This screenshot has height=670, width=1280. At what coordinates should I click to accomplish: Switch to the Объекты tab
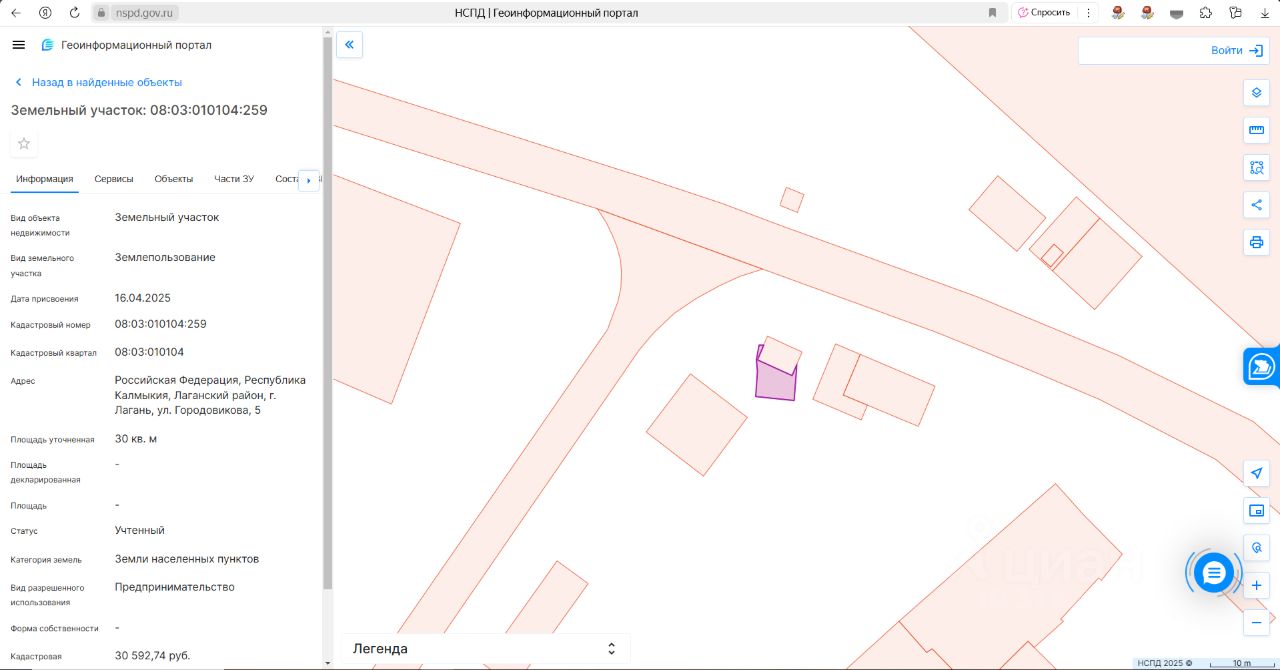(x=174, y=179)
